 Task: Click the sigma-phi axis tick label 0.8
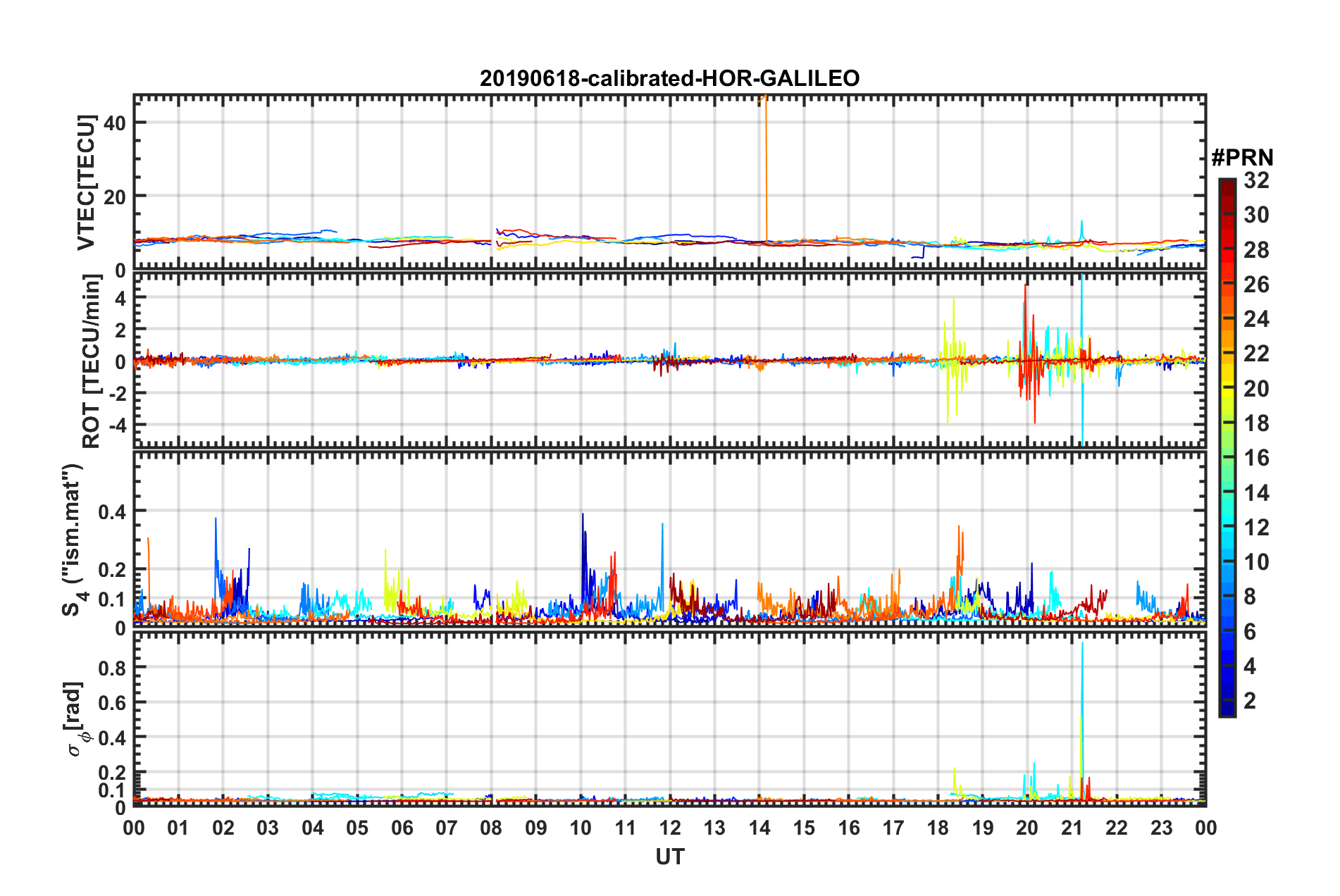[112, 668]
